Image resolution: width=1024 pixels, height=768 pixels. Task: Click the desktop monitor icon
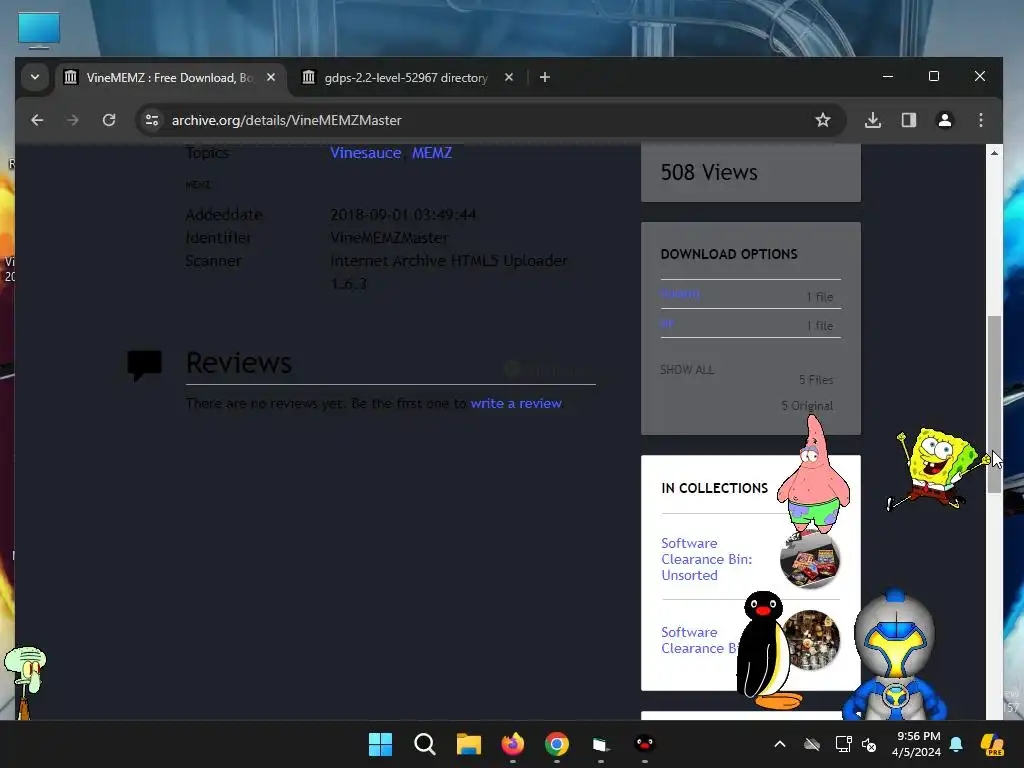click(39, 30)
